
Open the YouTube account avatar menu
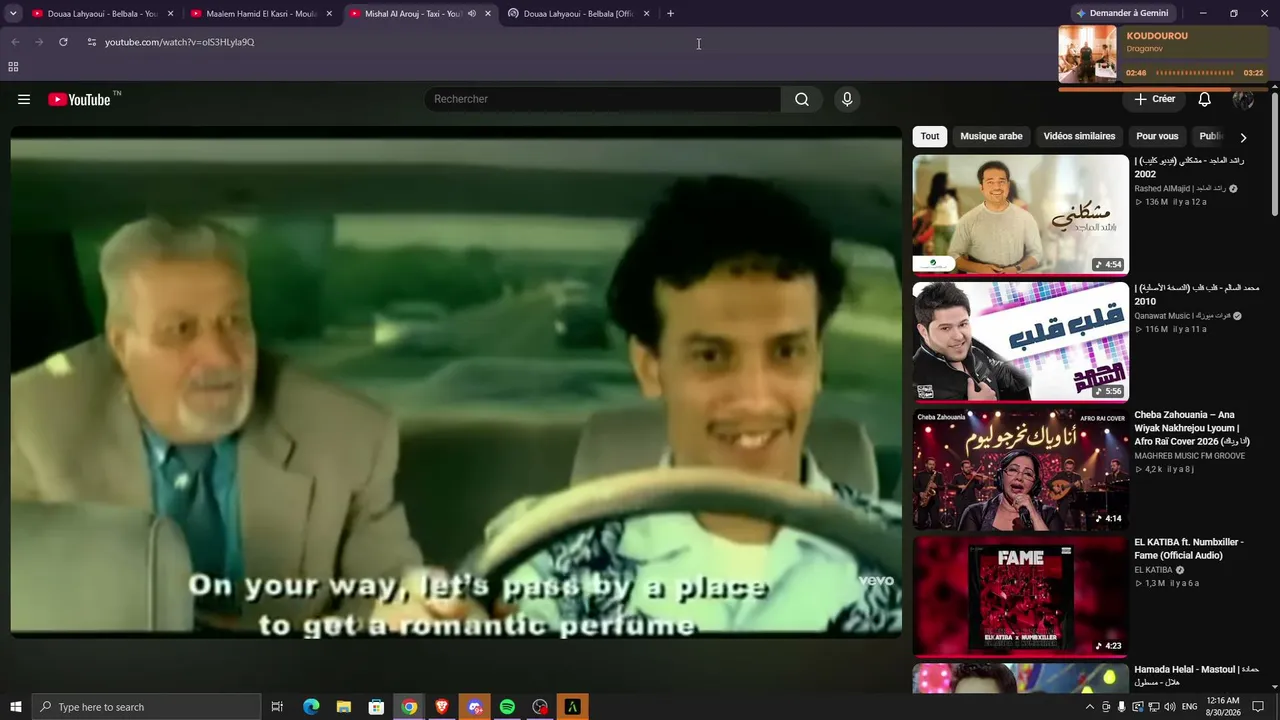(1243, 99)
